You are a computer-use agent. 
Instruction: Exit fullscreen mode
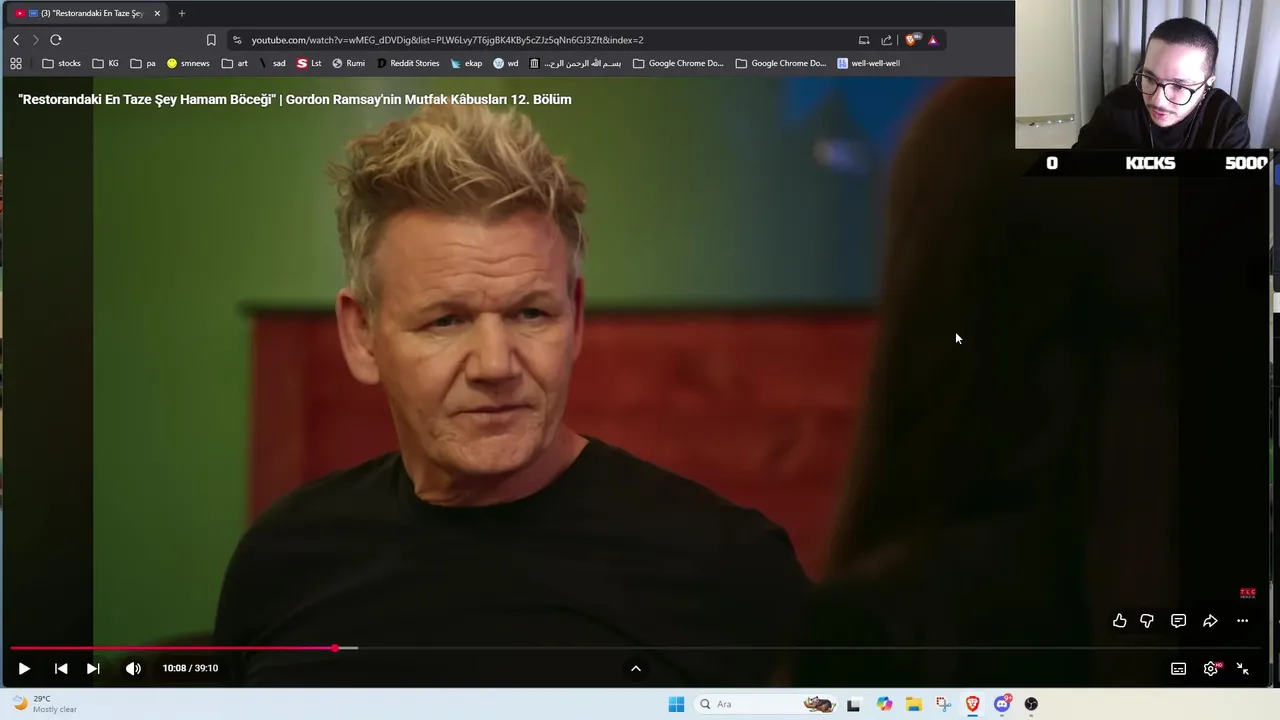click(1242, 668)
